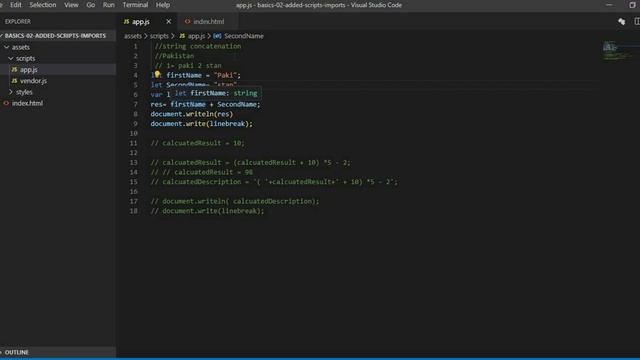Viewport: 640px width, 360px height.
Task: Click the calcuatedDescription comment on line 15
Action: click(x=274, y=182)
